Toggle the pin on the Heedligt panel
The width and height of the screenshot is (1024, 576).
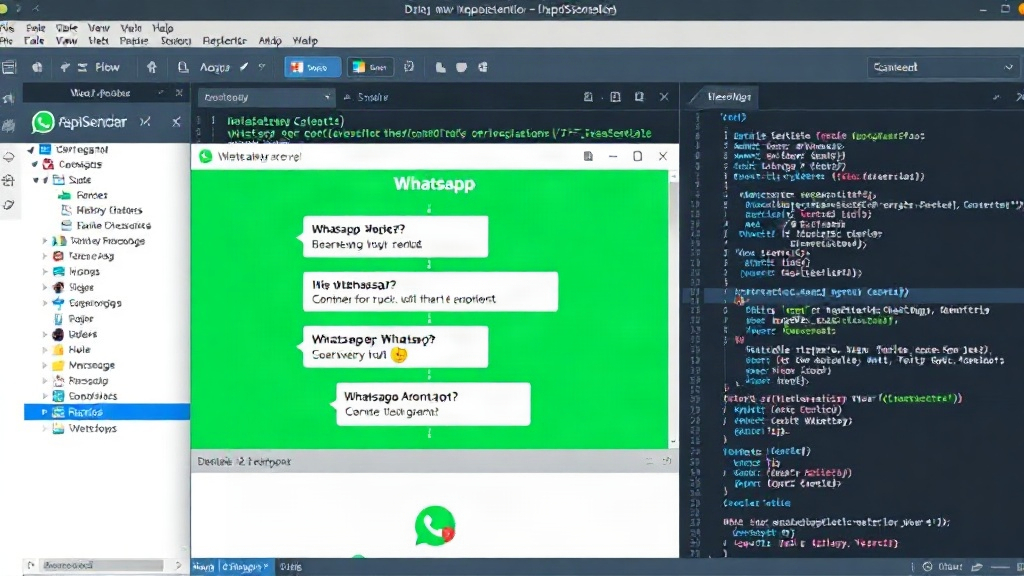pyautogui.click(x=996, y=97)
